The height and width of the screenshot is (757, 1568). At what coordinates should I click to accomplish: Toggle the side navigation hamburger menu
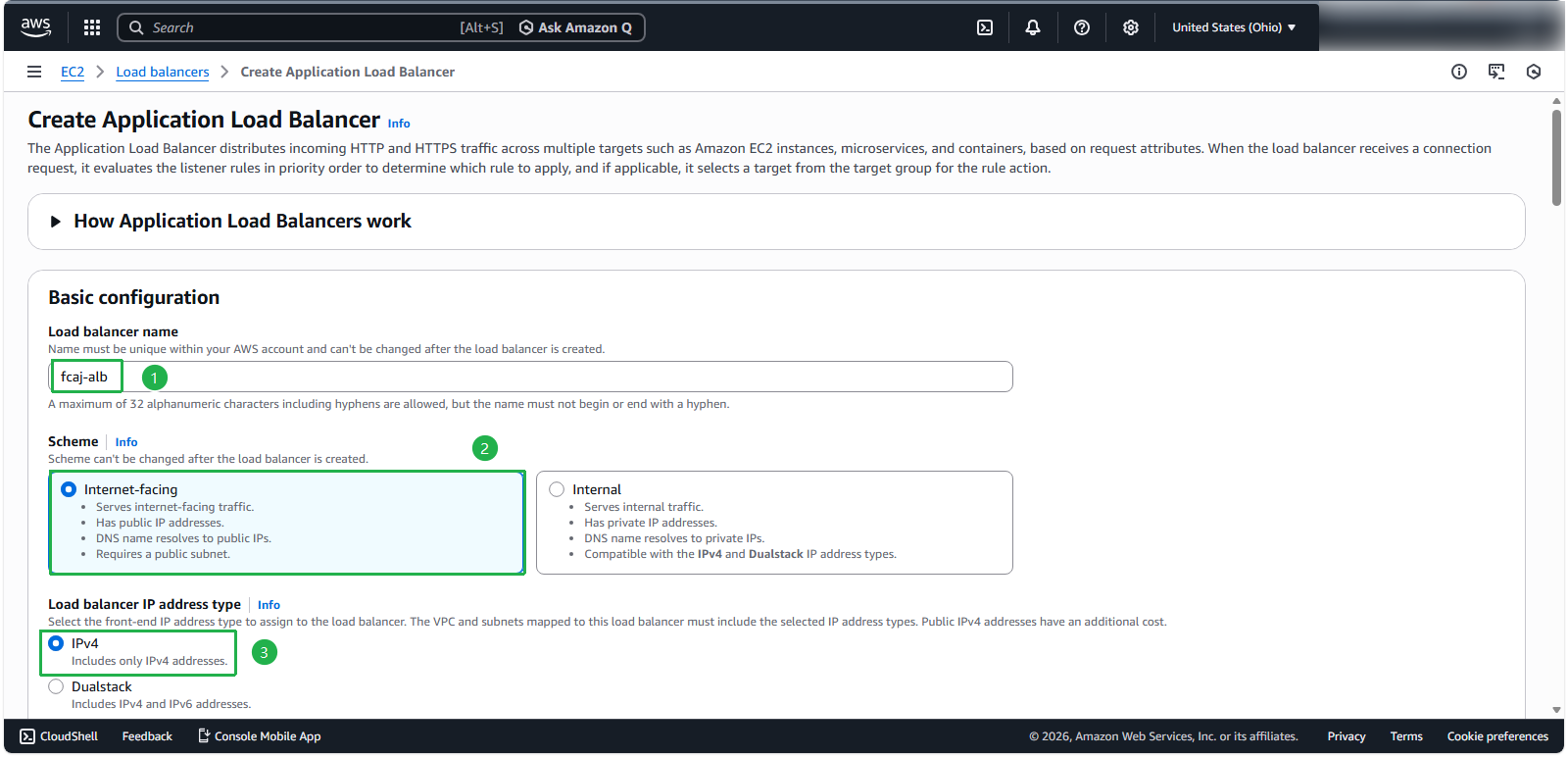(x=34, y=72)
